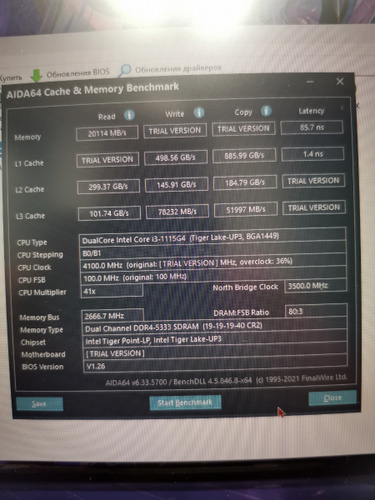Close the benchmark window with X
Image resolution: width=375 pixels, height=500 pixels.
click(340, 81)
